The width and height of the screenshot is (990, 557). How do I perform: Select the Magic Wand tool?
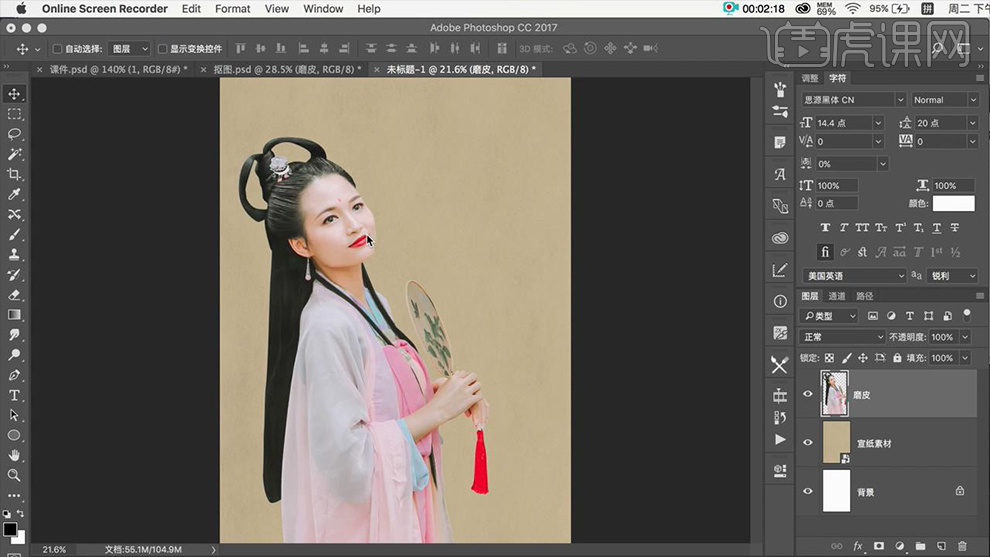pyautogui.click(x=14, y=154)
